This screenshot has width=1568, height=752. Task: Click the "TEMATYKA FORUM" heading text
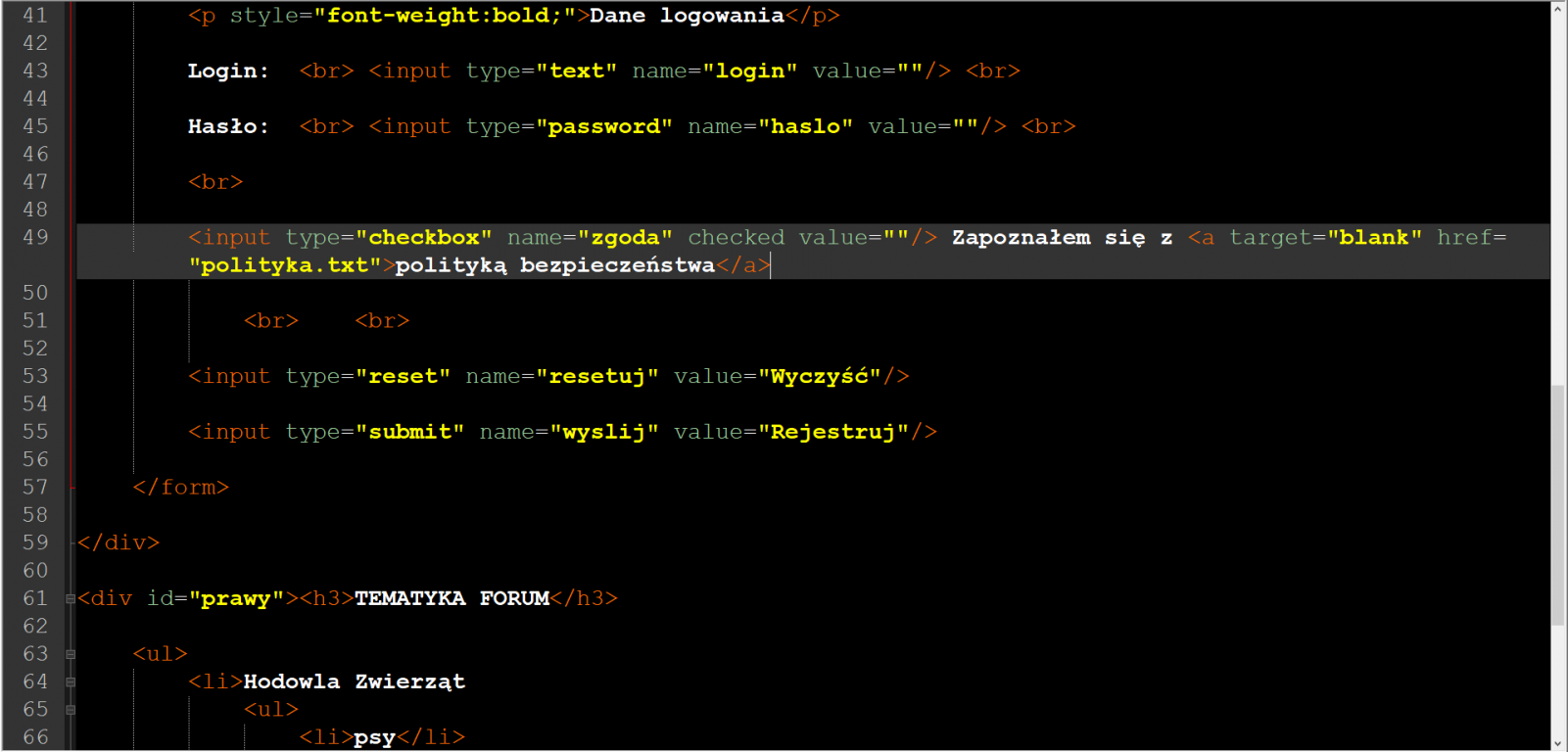pyautogui.click(x=451, y=598)
